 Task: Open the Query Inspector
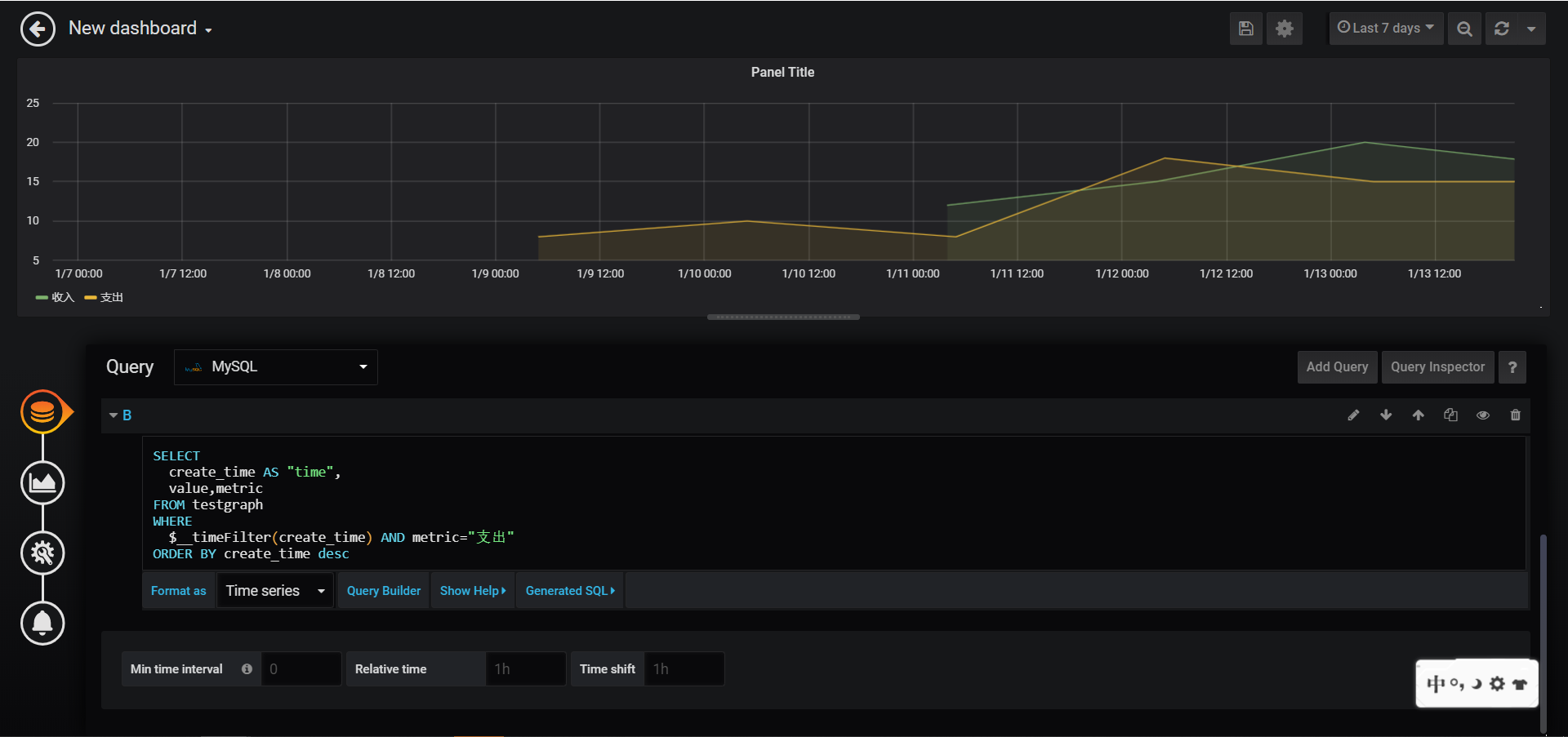(x=1437, y=367)
